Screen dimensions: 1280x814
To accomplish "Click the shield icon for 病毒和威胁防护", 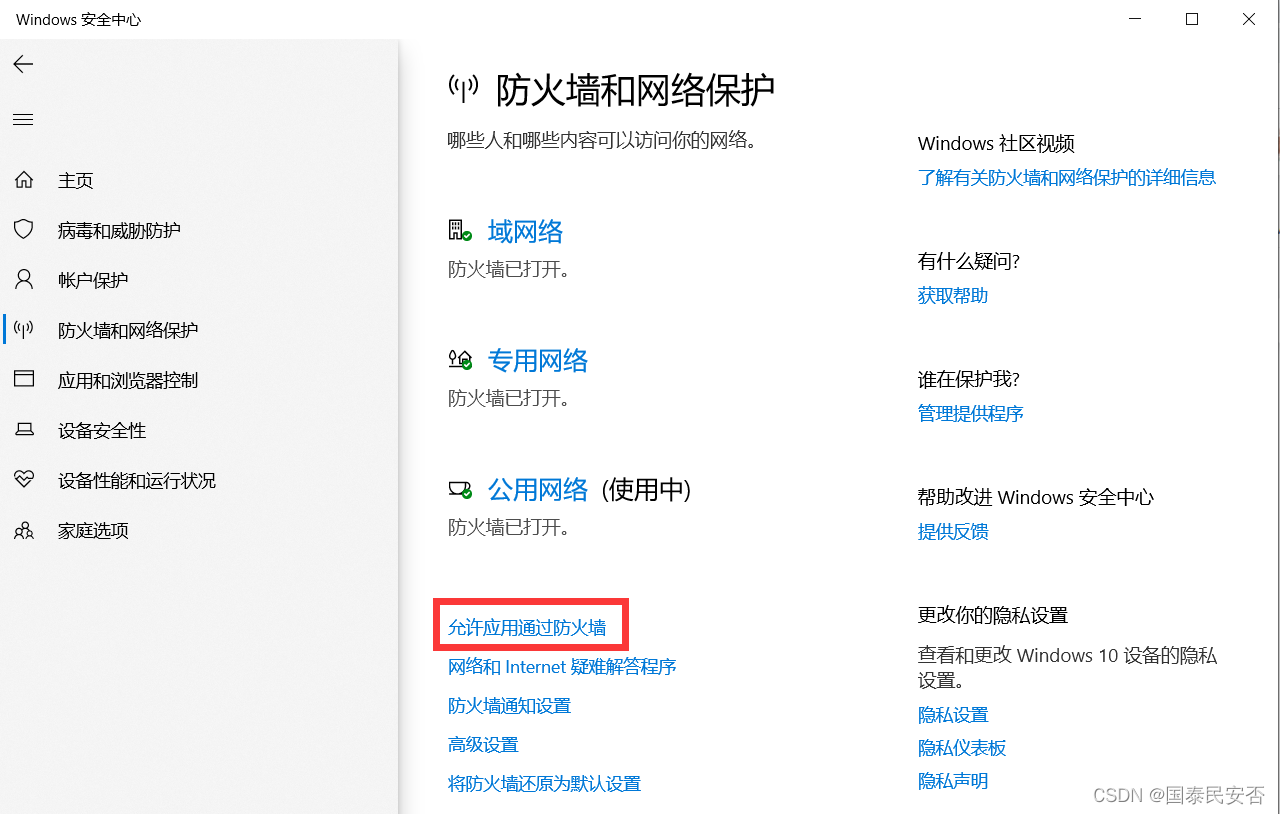I will (24, 230).
